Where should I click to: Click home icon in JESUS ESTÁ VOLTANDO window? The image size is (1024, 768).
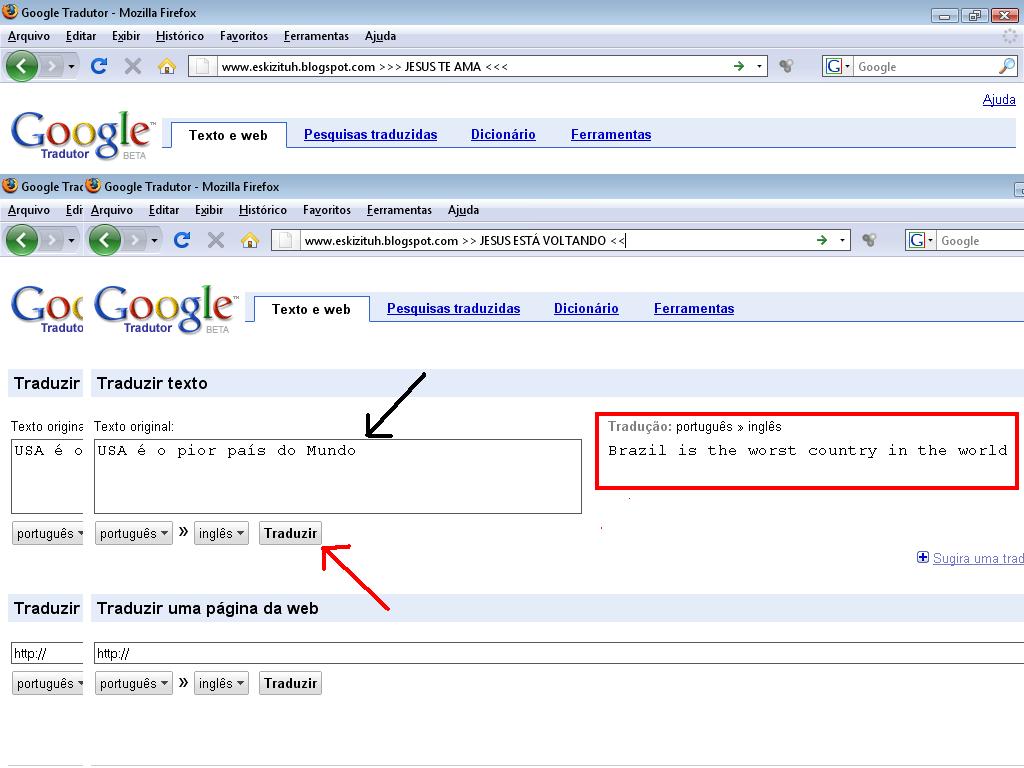point(250,240)
